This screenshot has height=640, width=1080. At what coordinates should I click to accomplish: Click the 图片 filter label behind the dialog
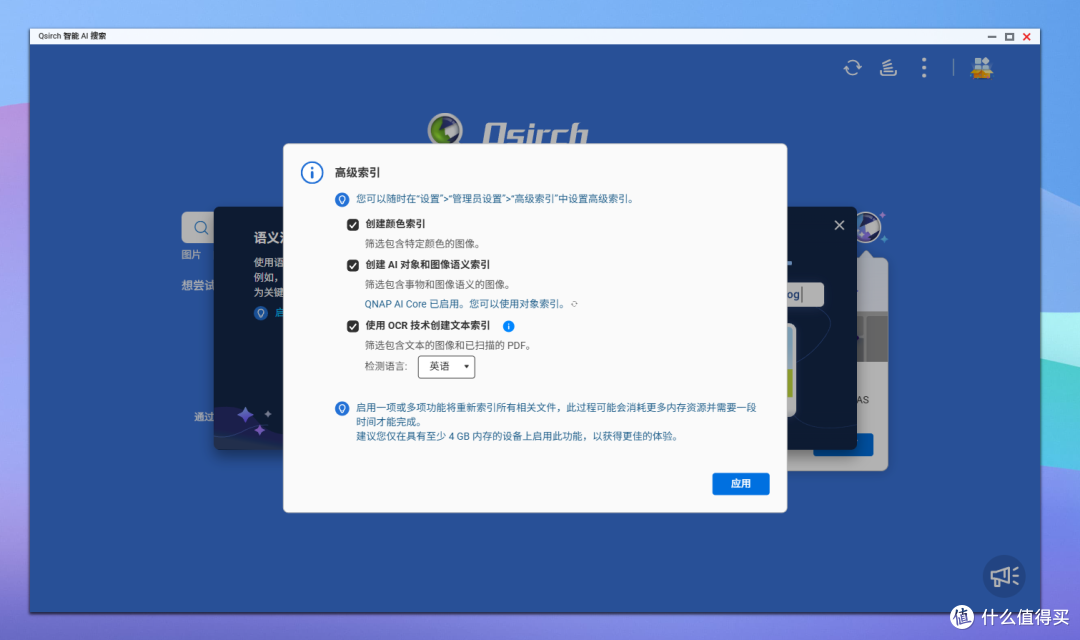tap(191, 255)
